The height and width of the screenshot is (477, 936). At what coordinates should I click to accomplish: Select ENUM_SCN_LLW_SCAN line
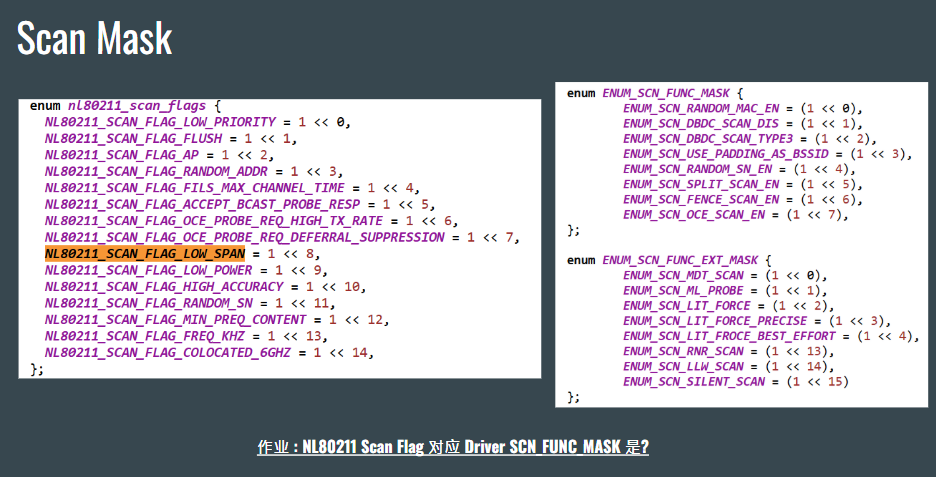[729, 367]
